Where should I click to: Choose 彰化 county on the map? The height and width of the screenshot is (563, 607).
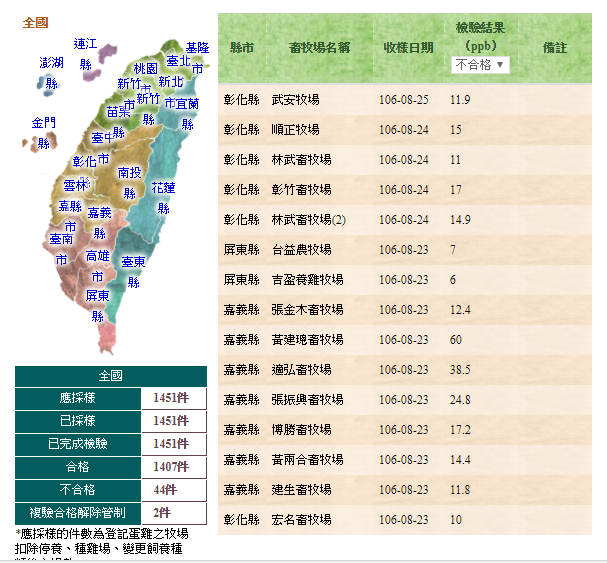(x=84, y=161)
